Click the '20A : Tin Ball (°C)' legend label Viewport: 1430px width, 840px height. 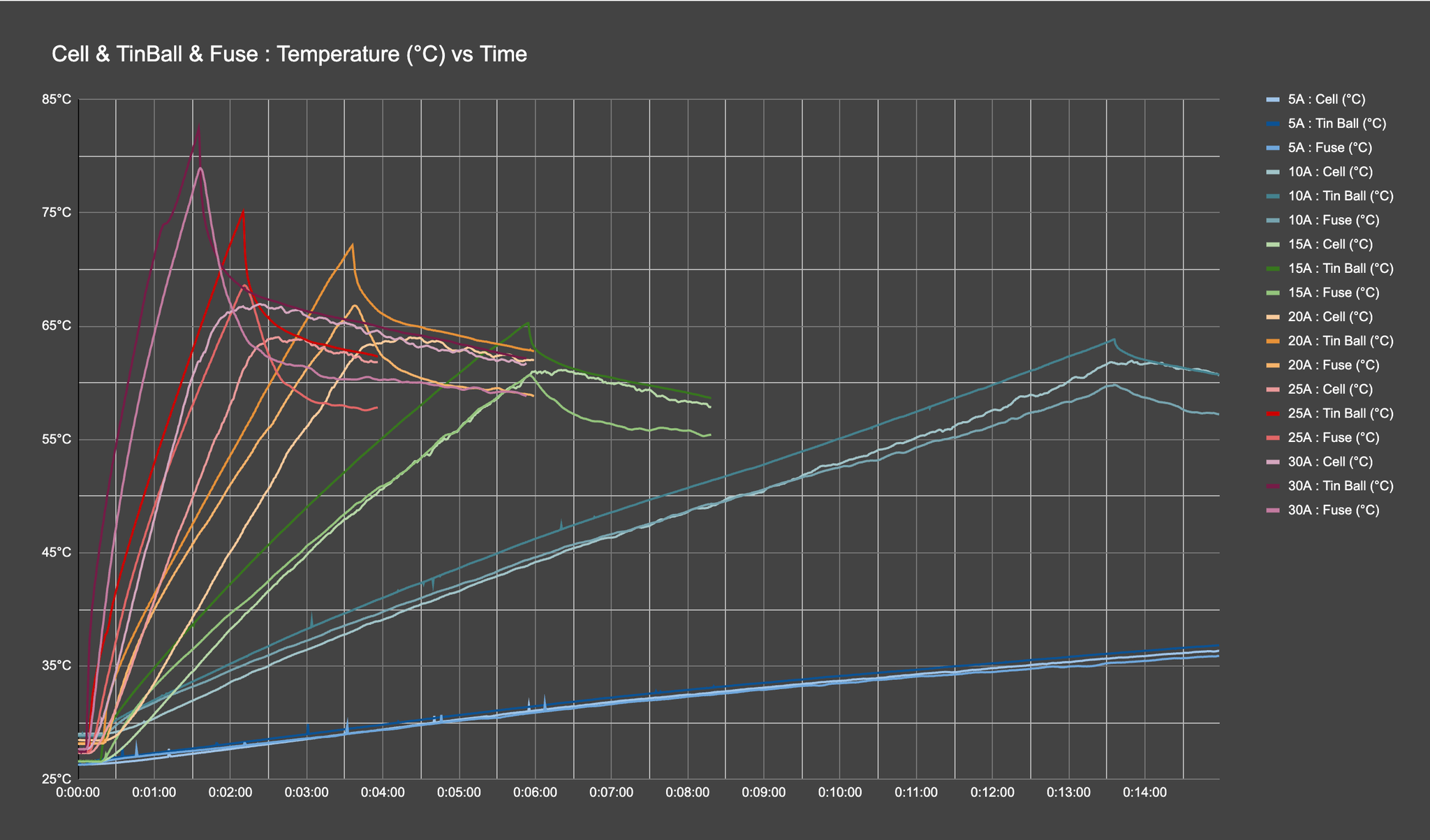[x=1341, y=341]
